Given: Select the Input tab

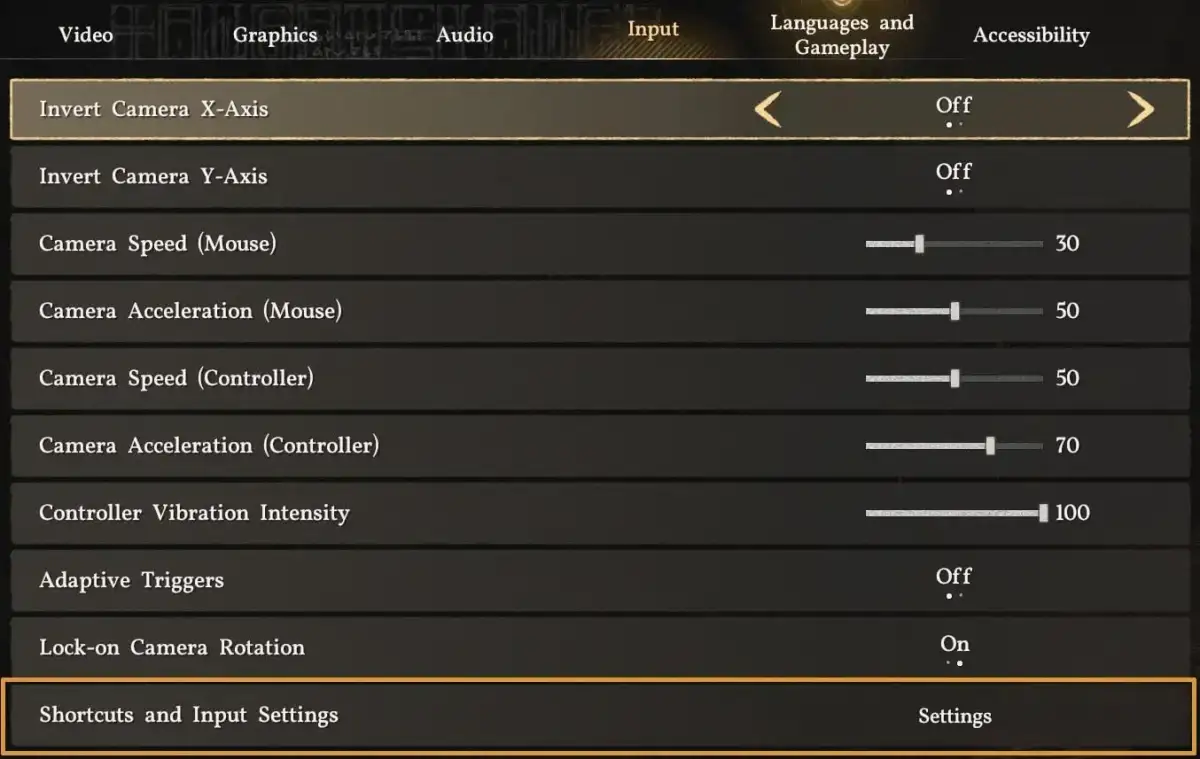Looking at the screenshot, I should pos(652,30).
